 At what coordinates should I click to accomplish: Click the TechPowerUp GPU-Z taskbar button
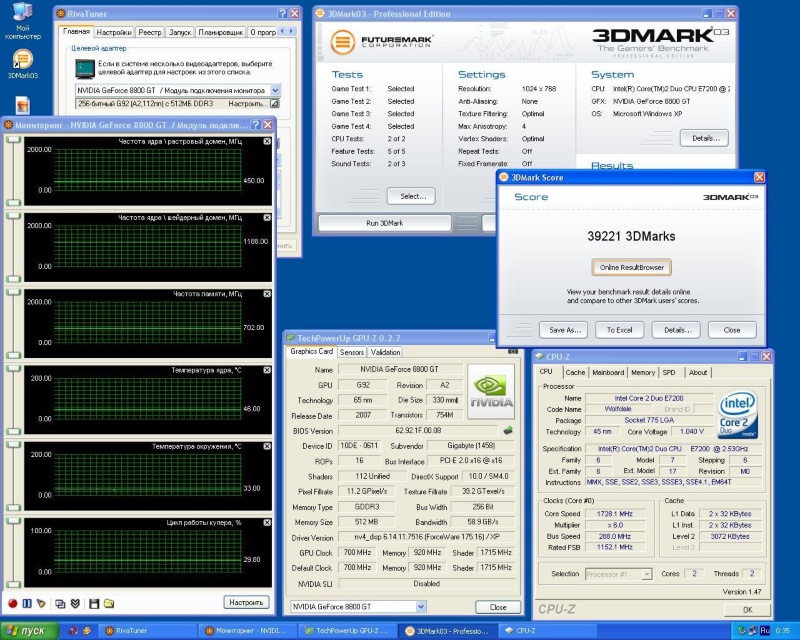[x=347, y=631]
